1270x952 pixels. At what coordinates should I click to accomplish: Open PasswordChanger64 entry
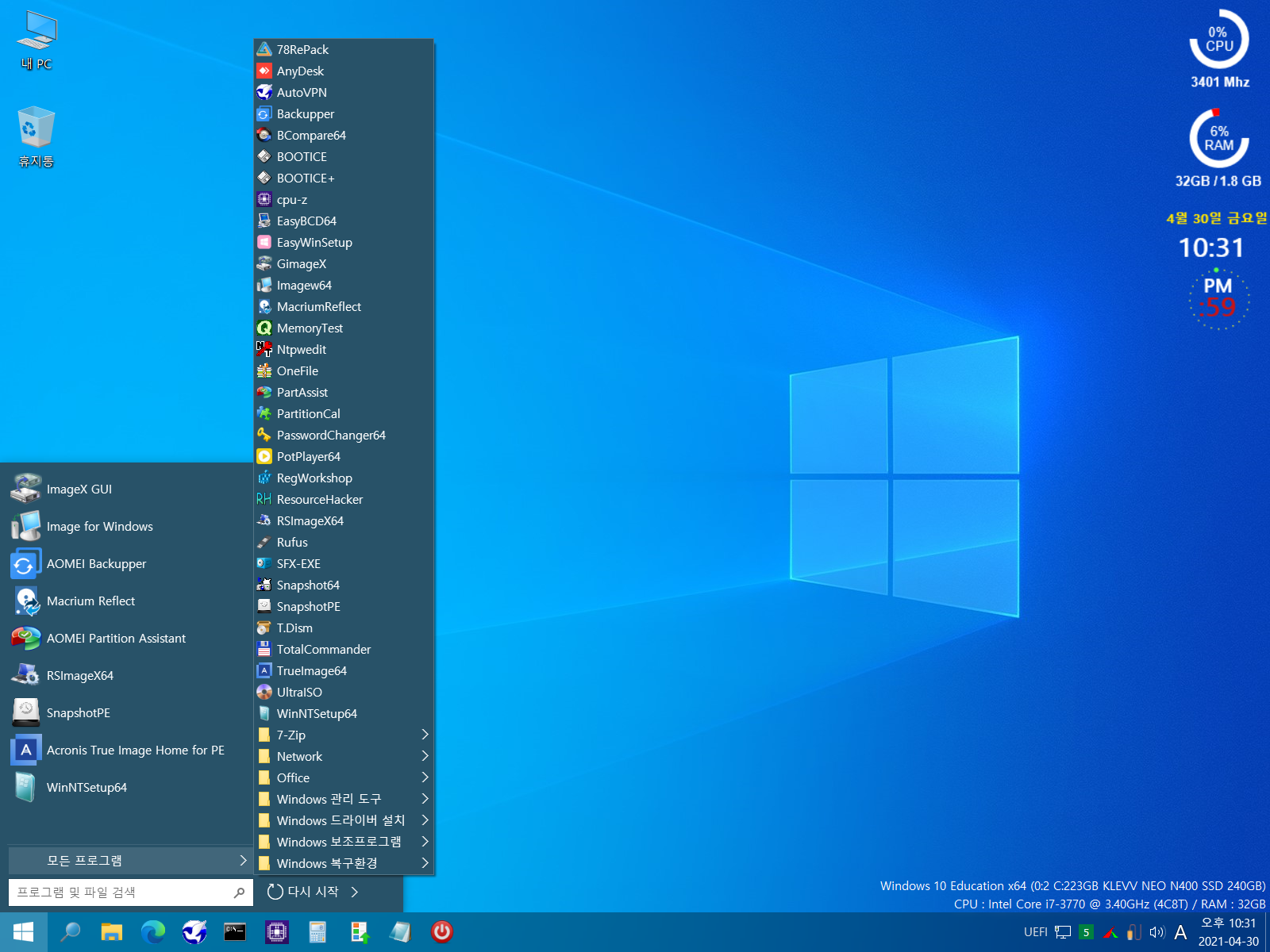coord(344,436)
